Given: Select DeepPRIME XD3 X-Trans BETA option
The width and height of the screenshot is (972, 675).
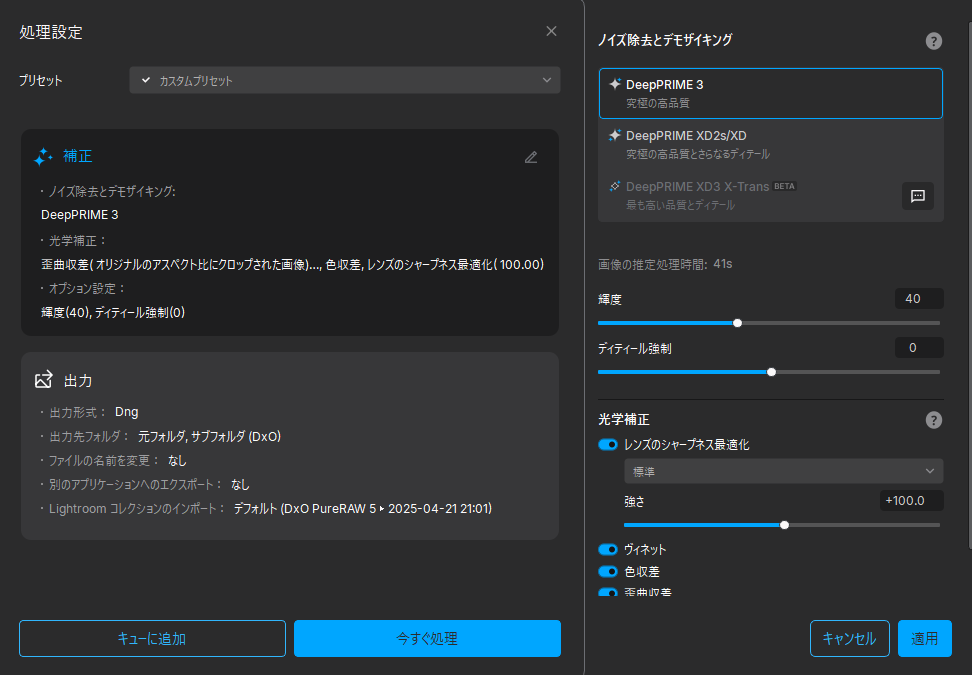Looking at the screenshot, I should pos(750,195).
